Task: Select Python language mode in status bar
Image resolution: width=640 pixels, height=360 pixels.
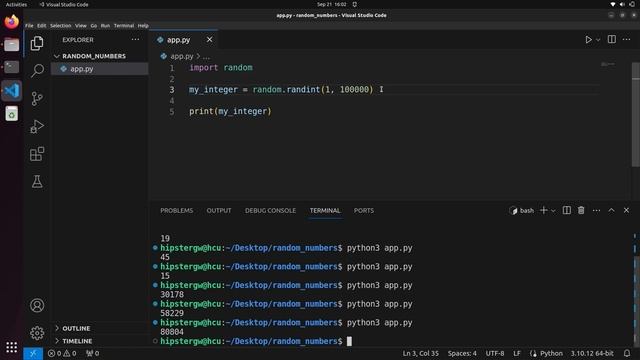Action: 551,353
